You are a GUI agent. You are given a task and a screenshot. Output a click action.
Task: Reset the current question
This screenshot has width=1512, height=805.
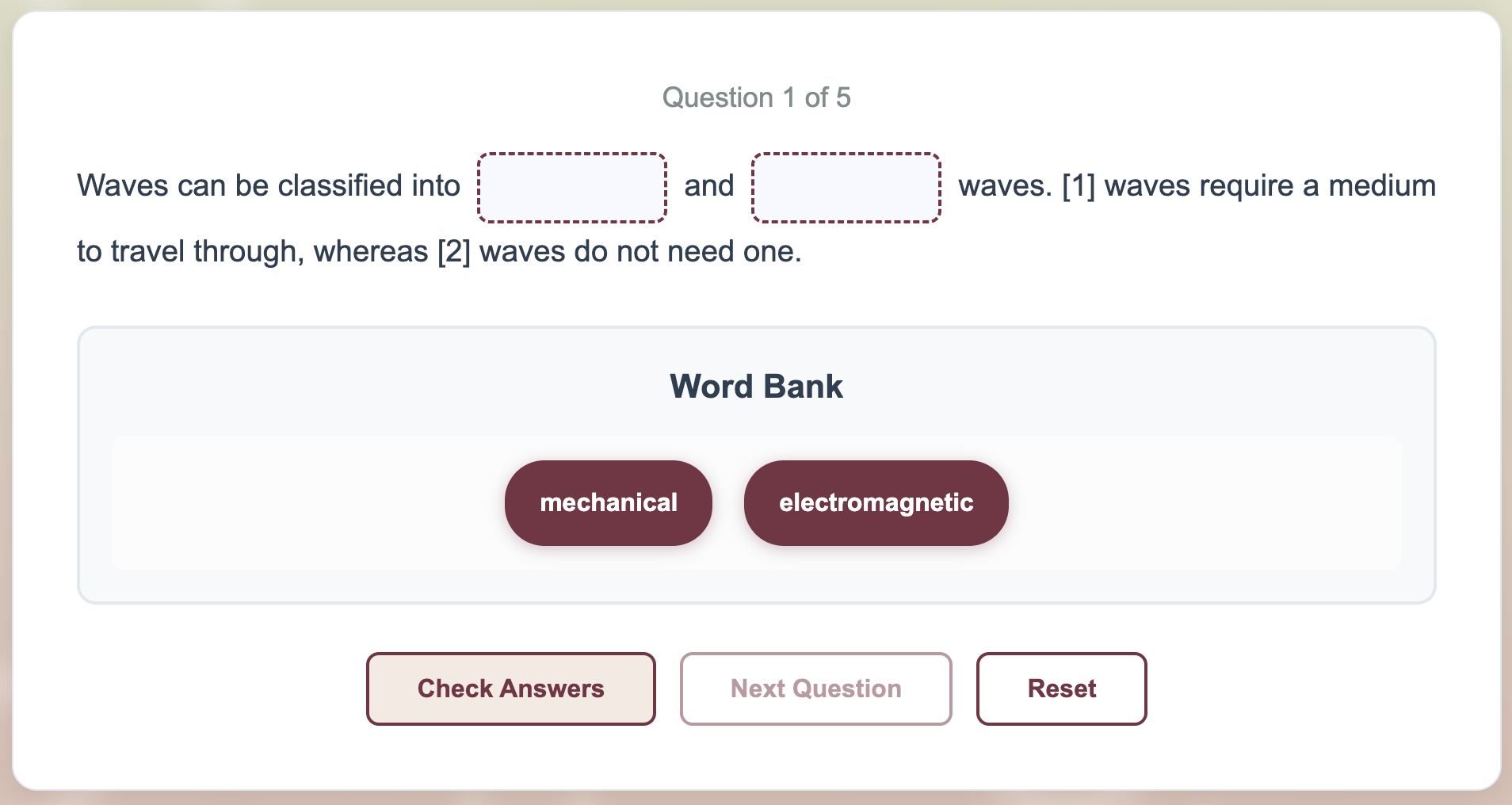point(1061,689)
